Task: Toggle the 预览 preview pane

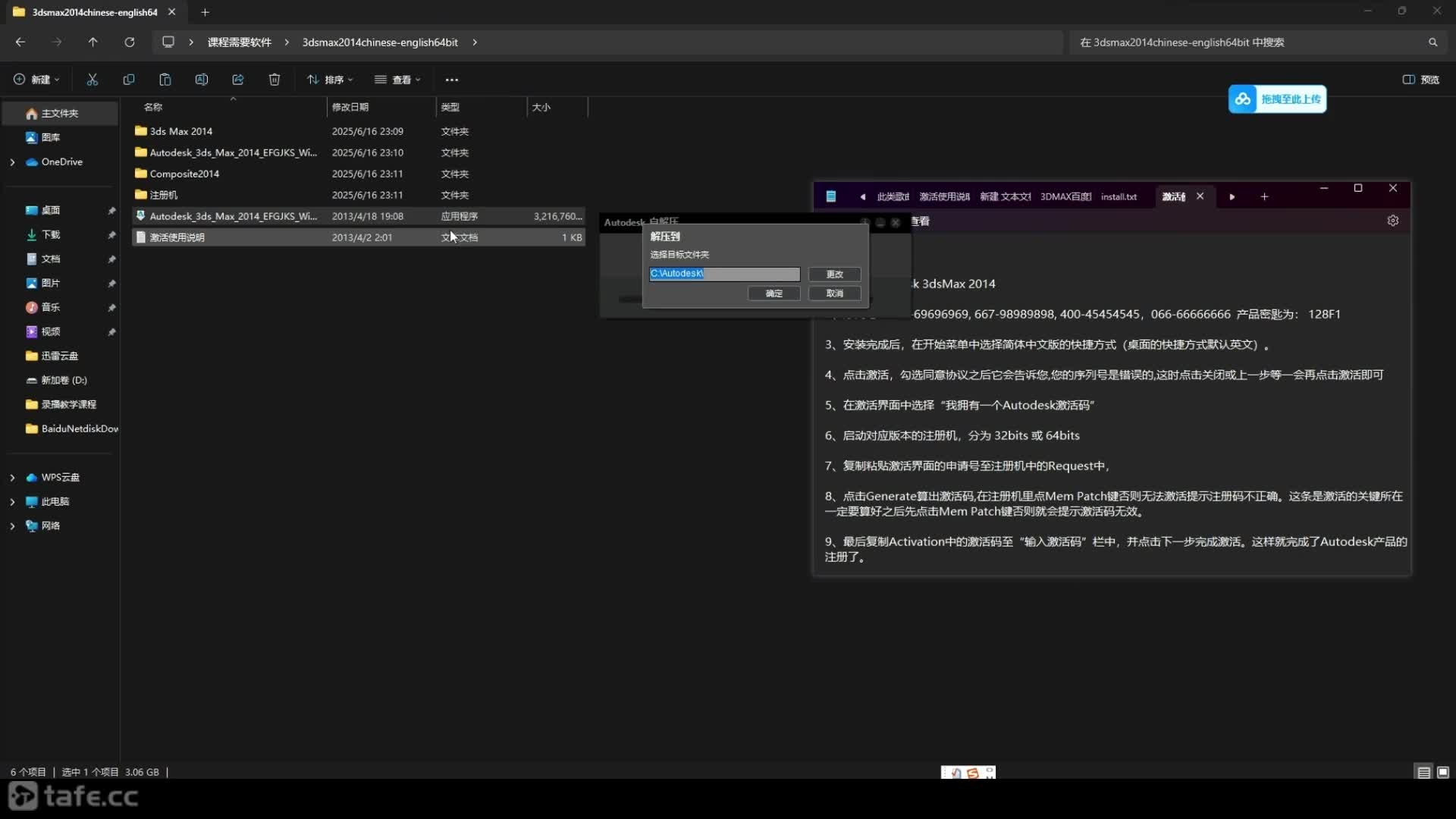Action: 1421,80
